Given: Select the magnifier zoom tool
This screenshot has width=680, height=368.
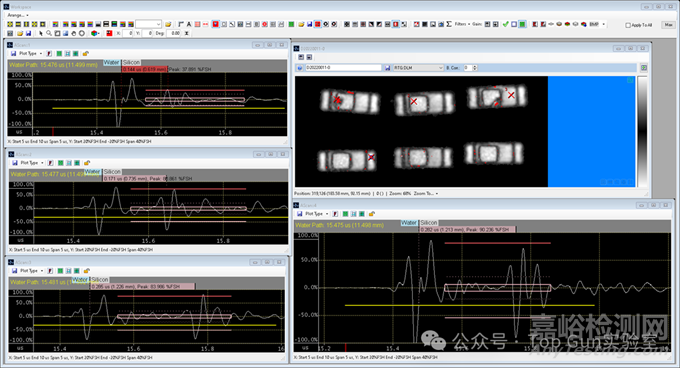Looking at the screenshot, I should click(49, 33).
